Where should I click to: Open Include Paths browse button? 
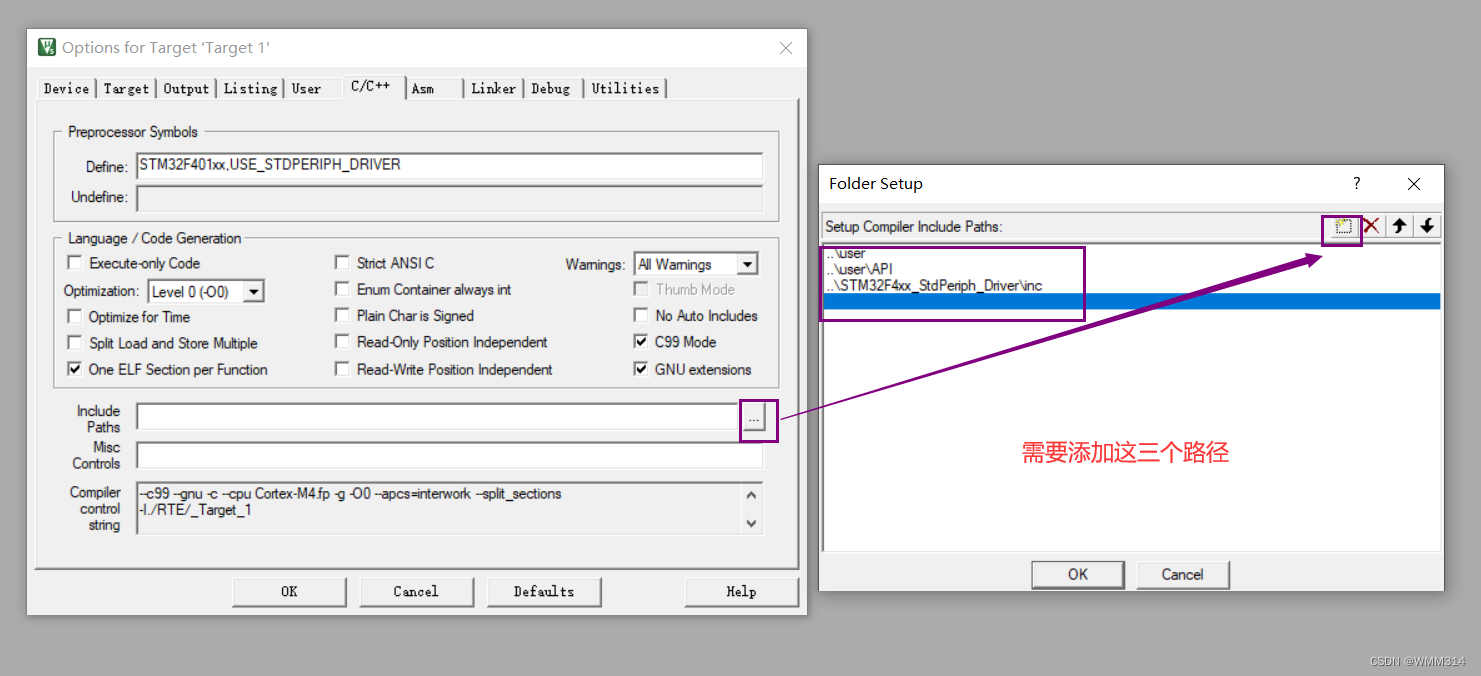coord(754,418)
